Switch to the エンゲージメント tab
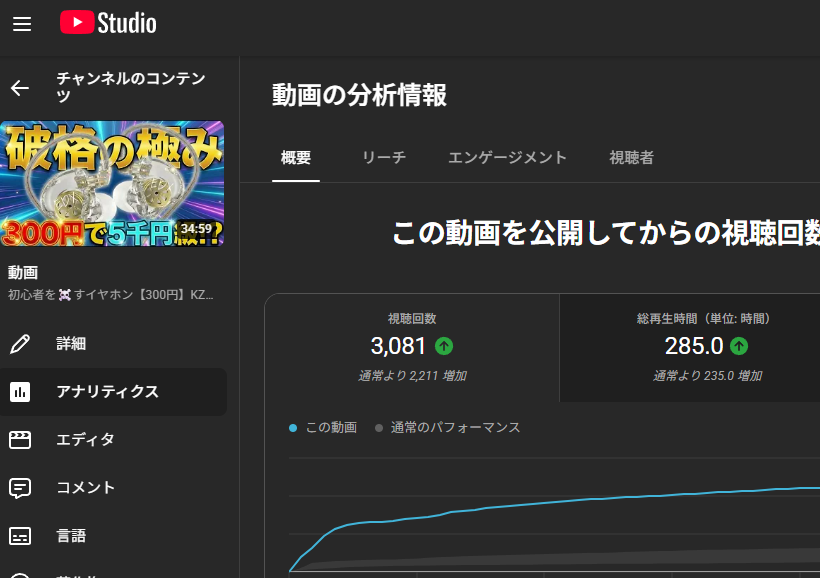 click(507, 157)
